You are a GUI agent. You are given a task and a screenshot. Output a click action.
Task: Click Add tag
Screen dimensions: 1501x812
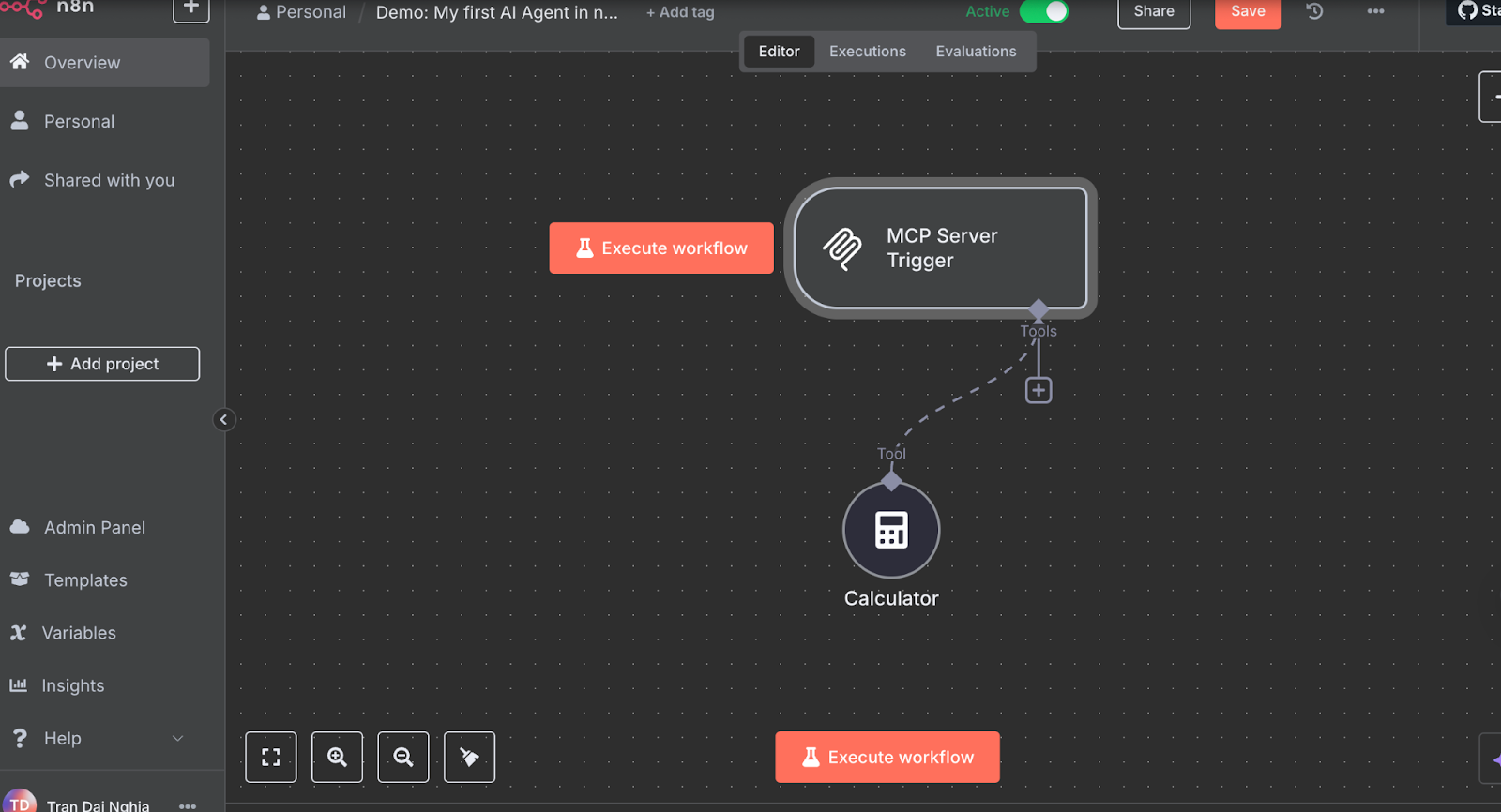point(680,12)
